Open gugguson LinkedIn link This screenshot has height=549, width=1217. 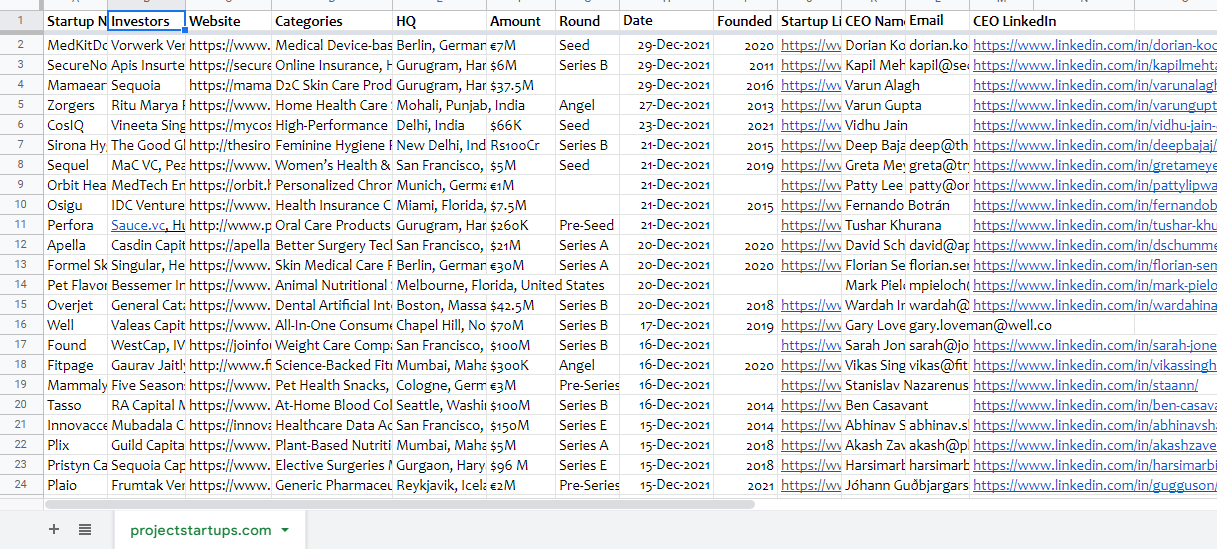pos(1095,485)
